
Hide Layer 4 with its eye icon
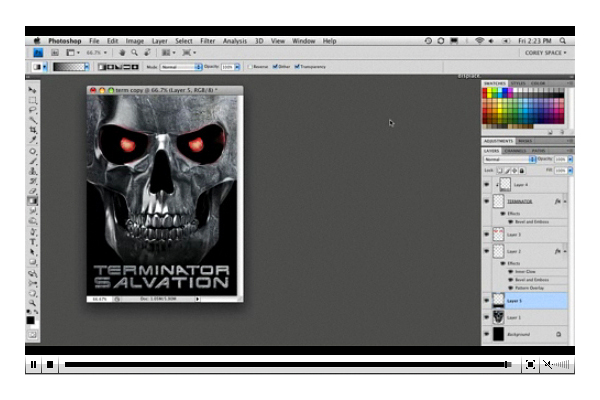(487, 184)
